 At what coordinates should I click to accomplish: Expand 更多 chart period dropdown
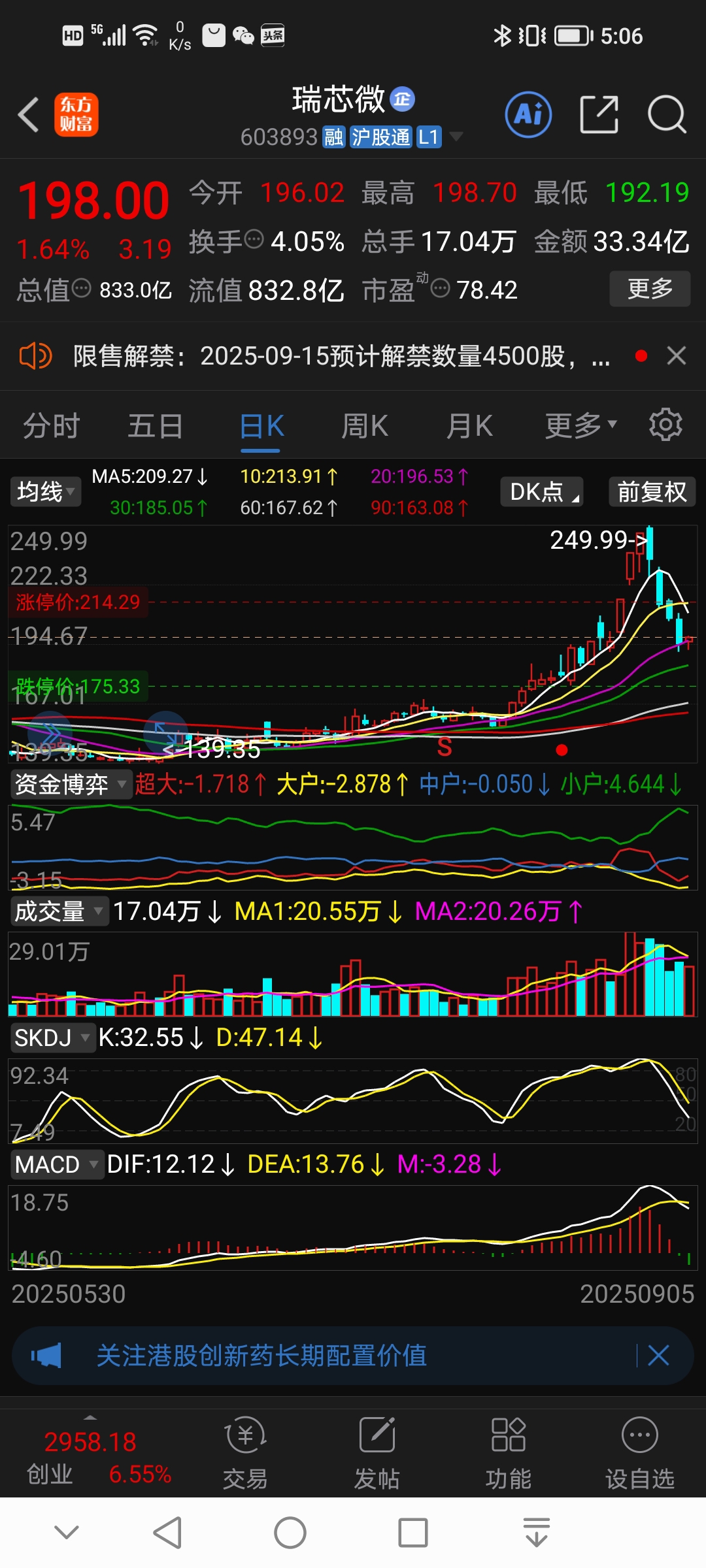point(581,426)
